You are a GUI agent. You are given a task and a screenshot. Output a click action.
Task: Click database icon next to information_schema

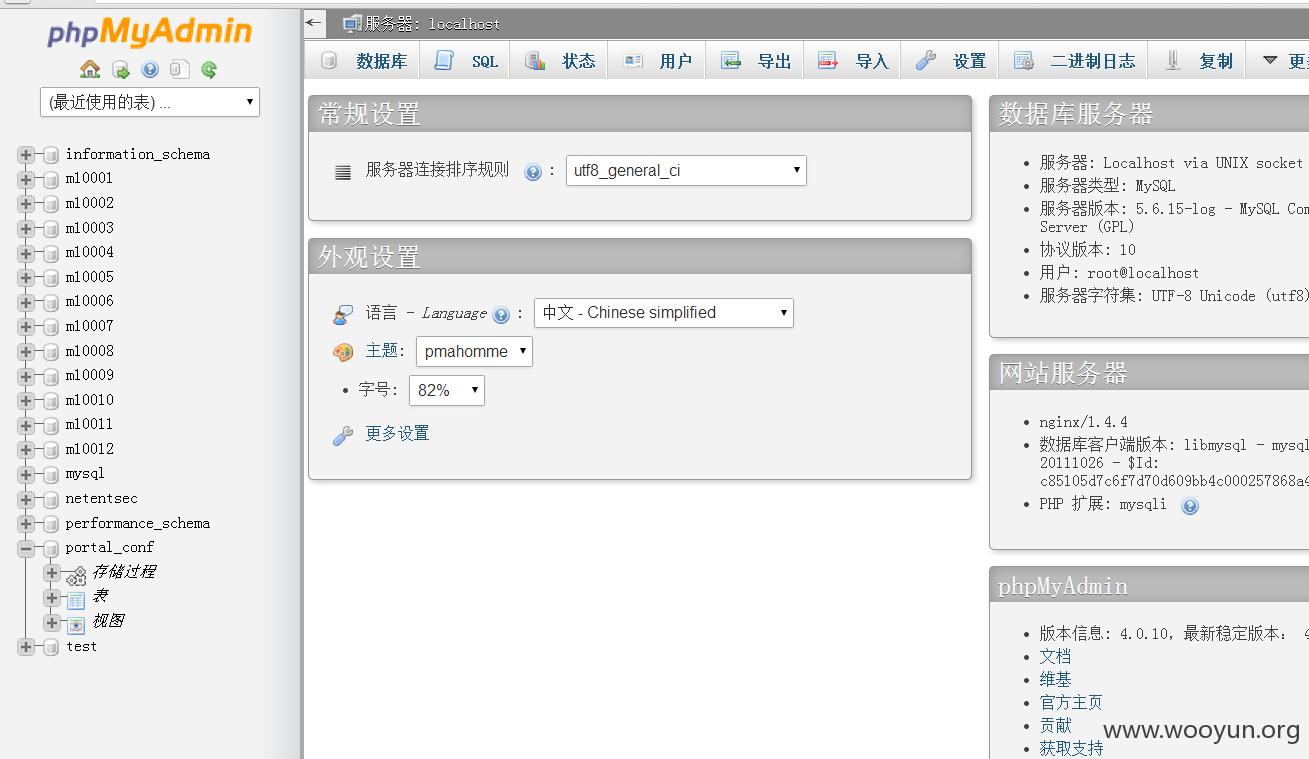coord(51,155)
